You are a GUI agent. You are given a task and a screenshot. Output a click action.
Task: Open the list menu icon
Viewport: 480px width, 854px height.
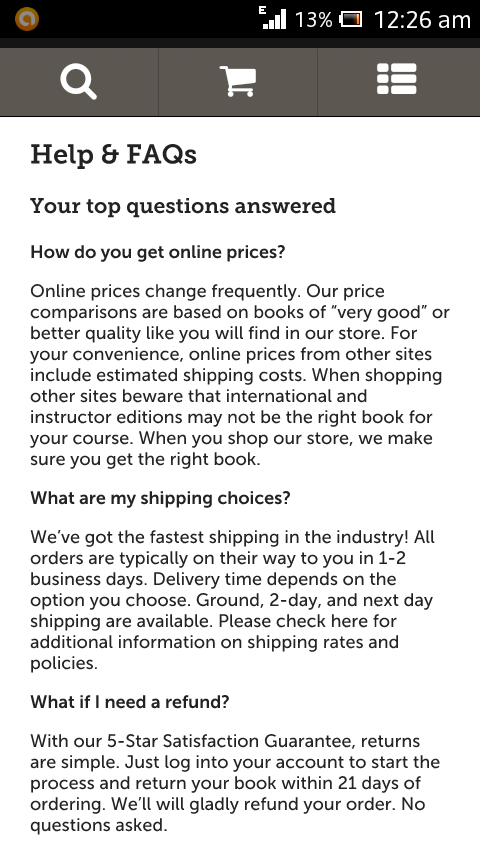pyautogui.click(x=397, y=79)
